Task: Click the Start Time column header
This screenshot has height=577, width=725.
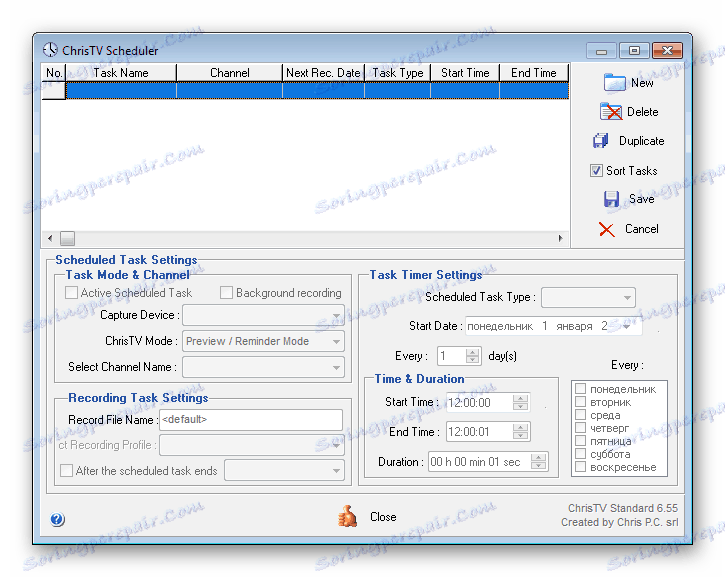Action: (465, 73)
